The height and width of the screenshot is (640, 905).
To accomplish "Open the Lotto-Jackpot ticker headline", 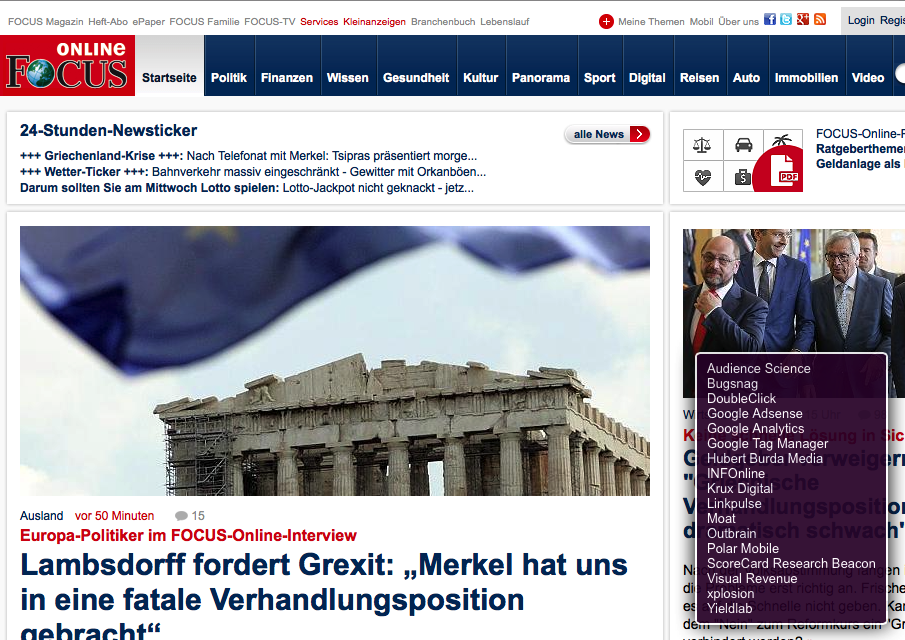I will [x=247, y=188].
